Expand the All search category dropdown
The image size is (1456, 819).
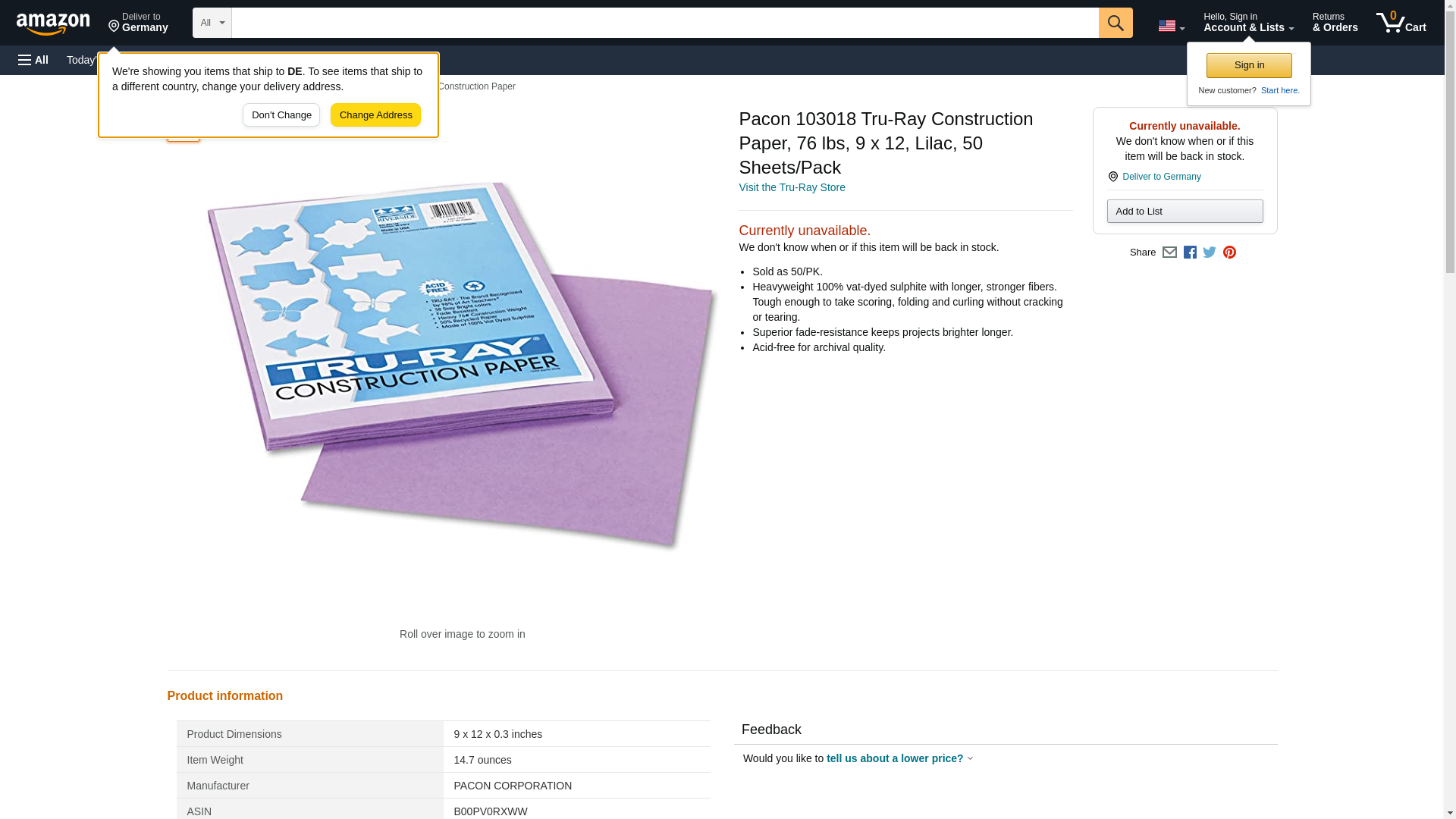click(212, 23)
